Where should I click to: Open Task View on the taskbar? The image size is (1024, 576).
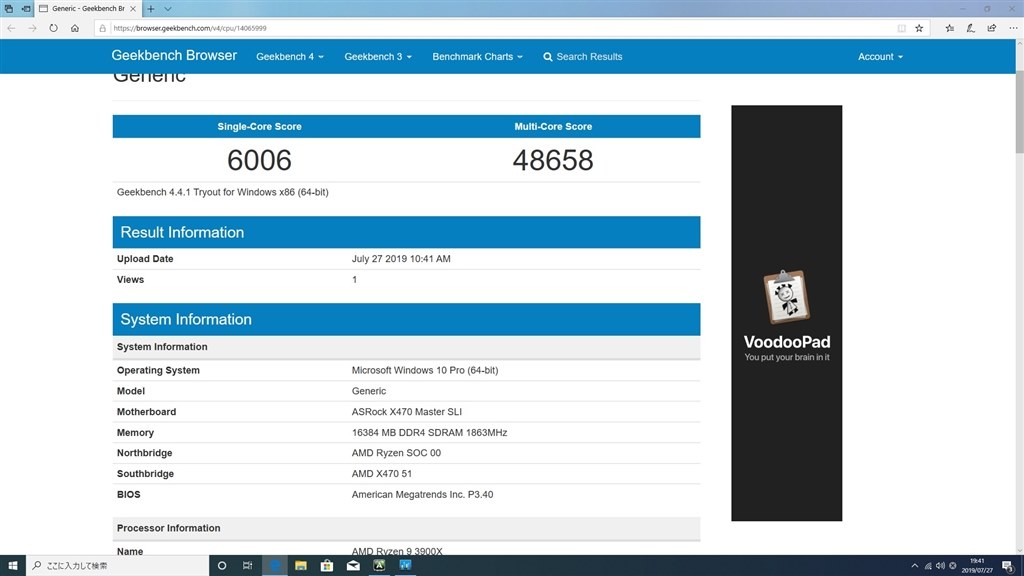(248, 566)
